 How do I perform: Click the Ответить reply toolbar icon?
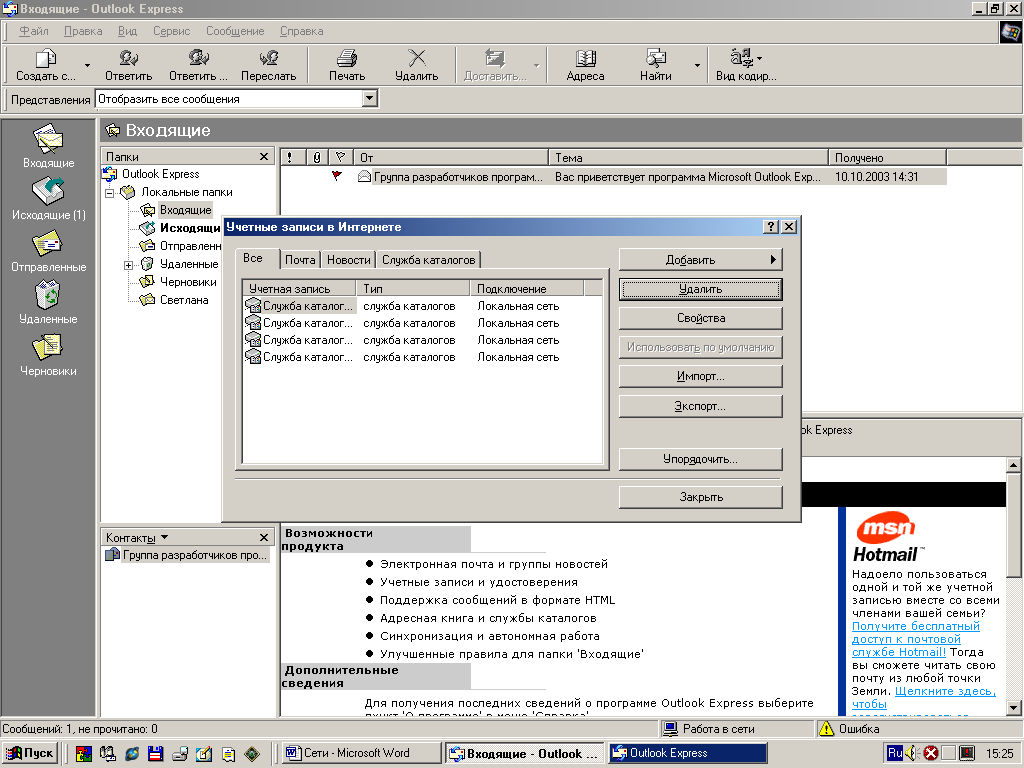click(129, 58)
